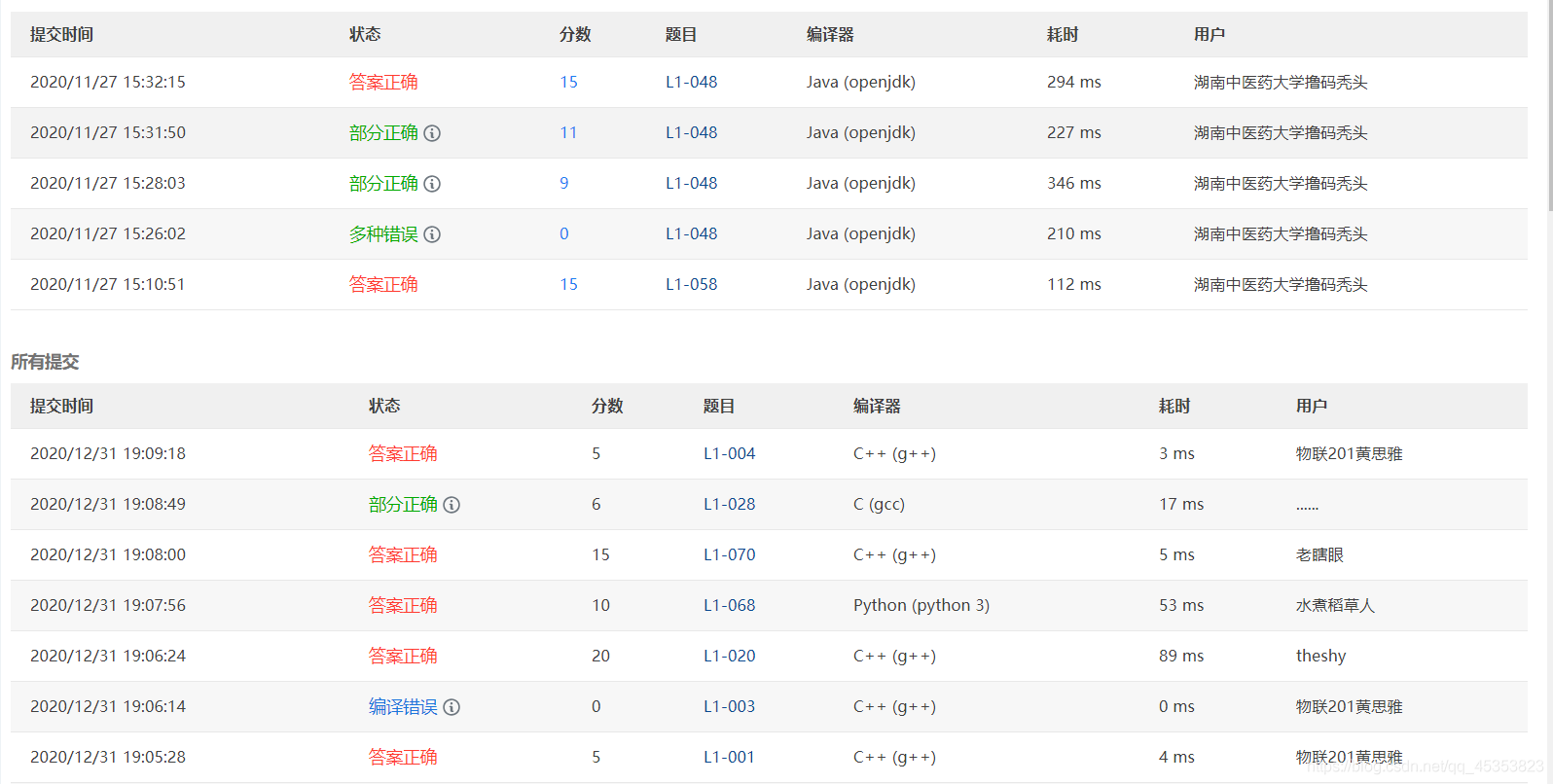Click user 老瞎眼

1319,554
